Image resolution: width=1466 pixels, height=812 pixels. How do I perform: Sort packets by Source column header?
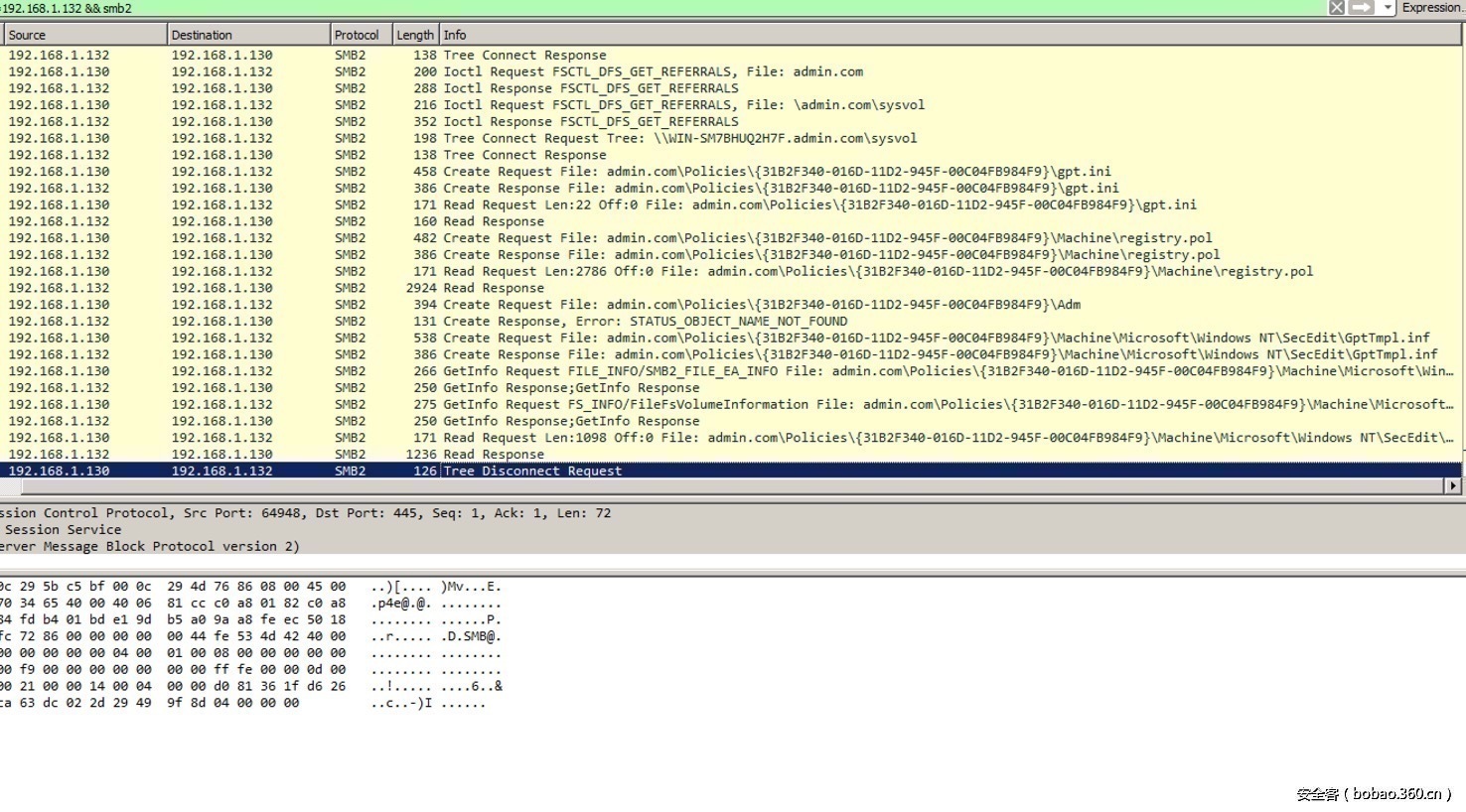pyautogui.click(x=84, y=35)
